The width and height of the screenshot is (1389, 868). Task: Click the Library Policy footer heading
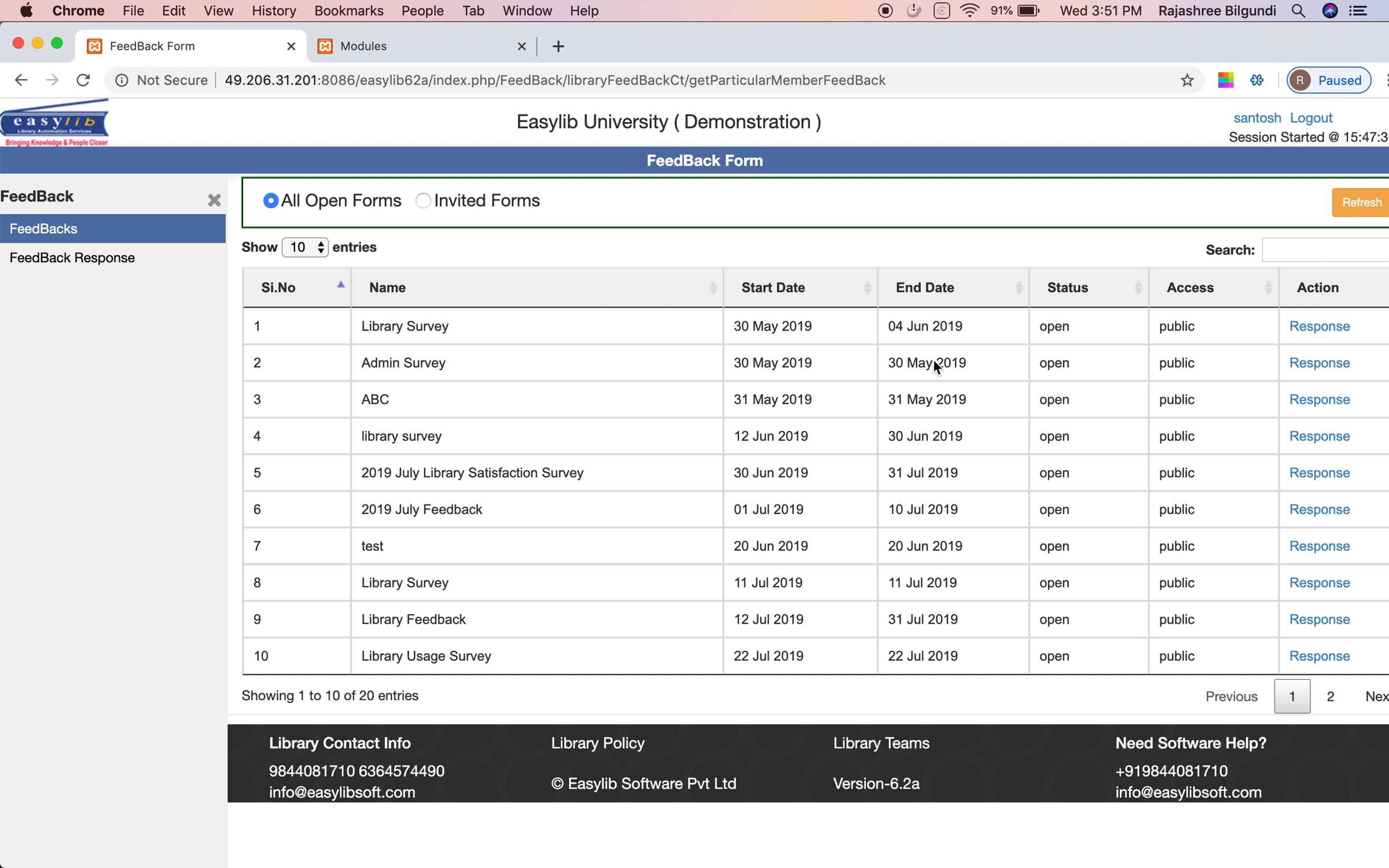(597, 743)
